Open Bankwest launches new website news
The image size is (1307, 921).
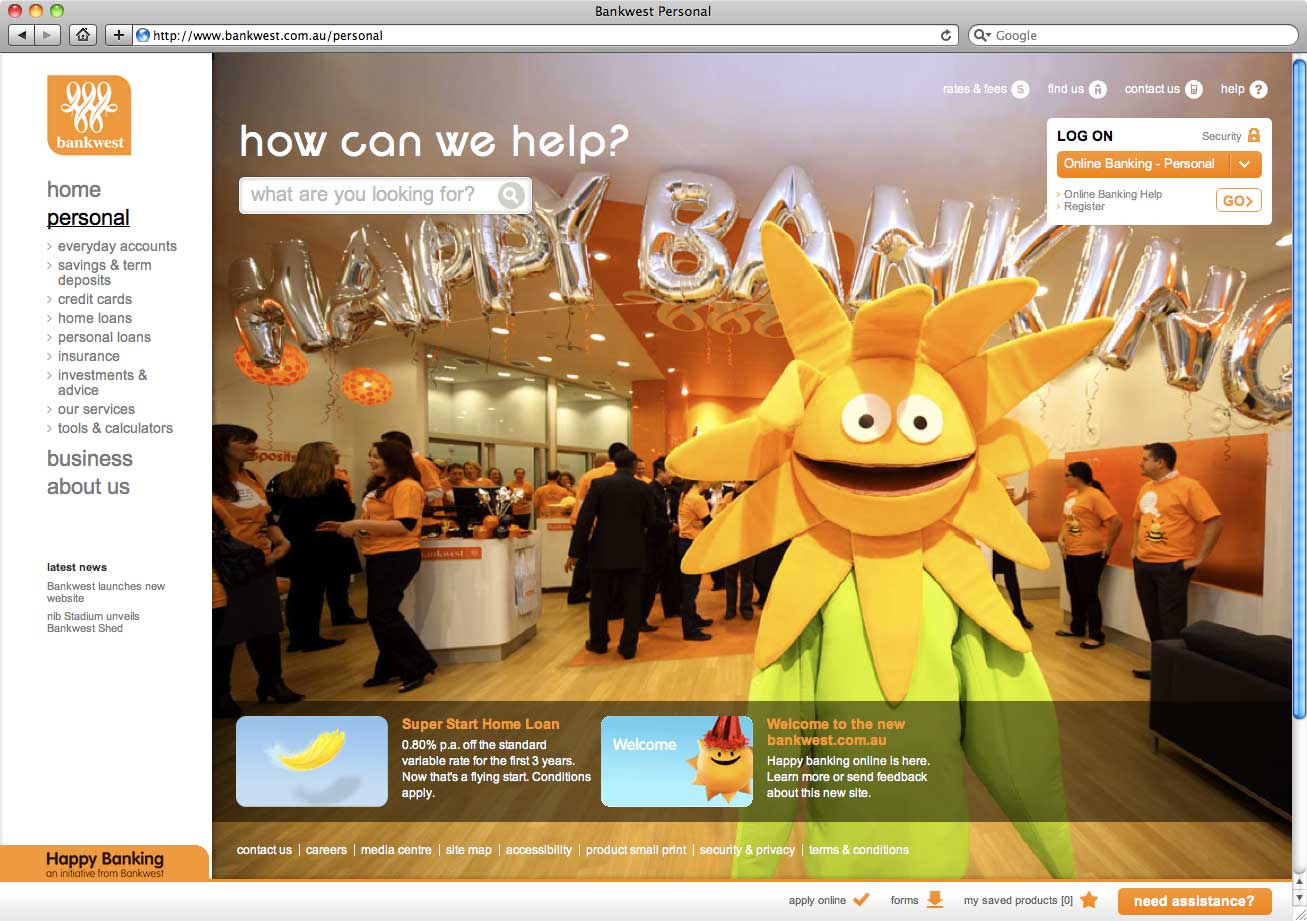[106, 592]
